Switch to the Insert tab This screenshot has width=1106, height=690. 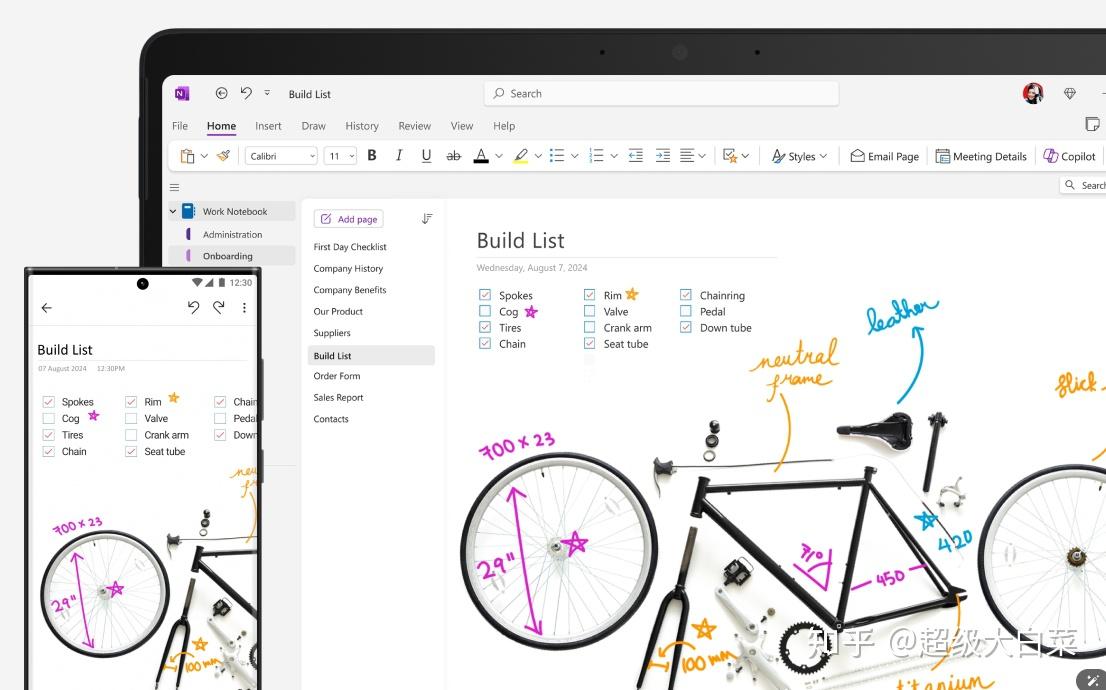[268, 126]
